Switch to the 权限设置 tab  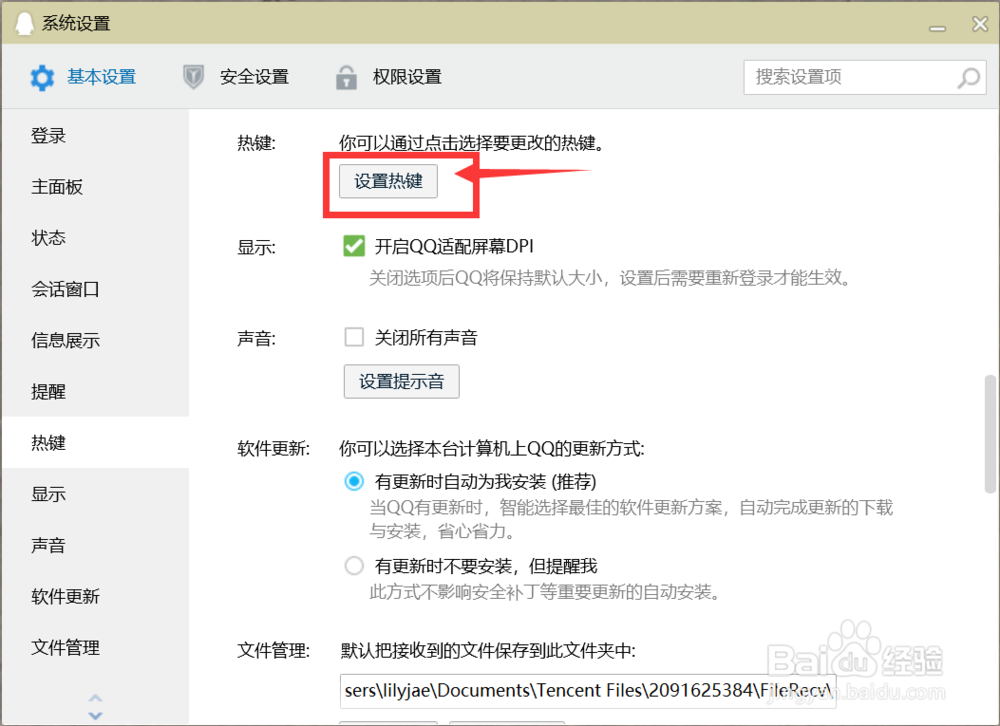coord(389,77)
